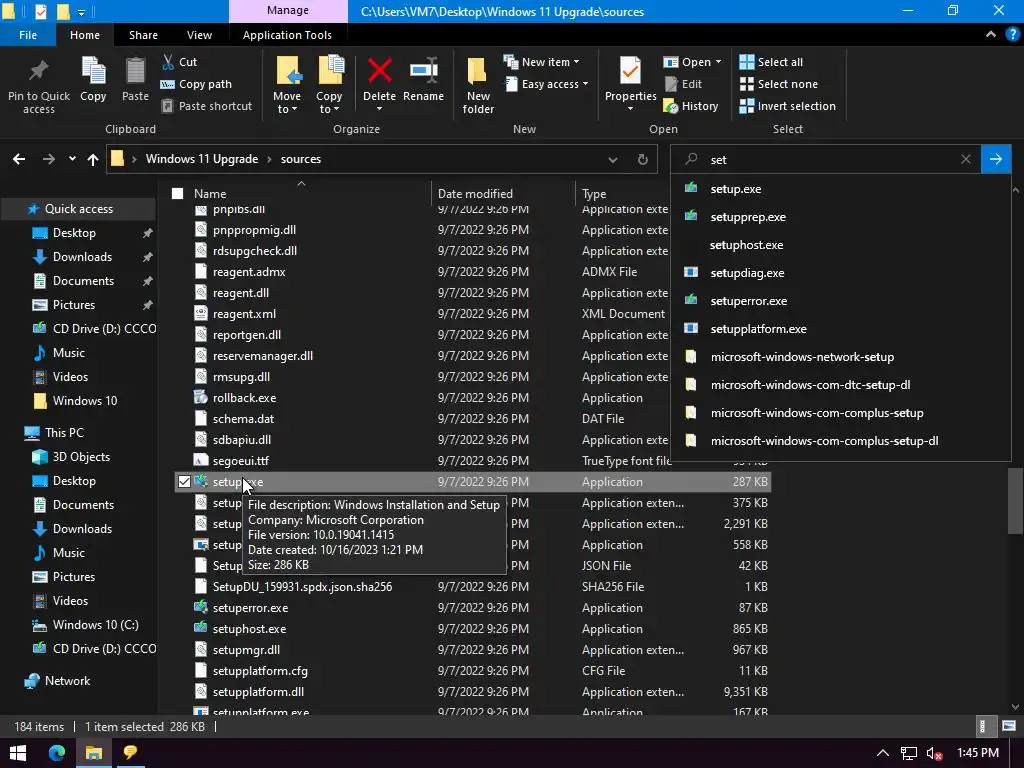Click Windows 11 Upgrade breadcrumb
The width and height of the screenshot is (1024, 768).
(202, 159)
